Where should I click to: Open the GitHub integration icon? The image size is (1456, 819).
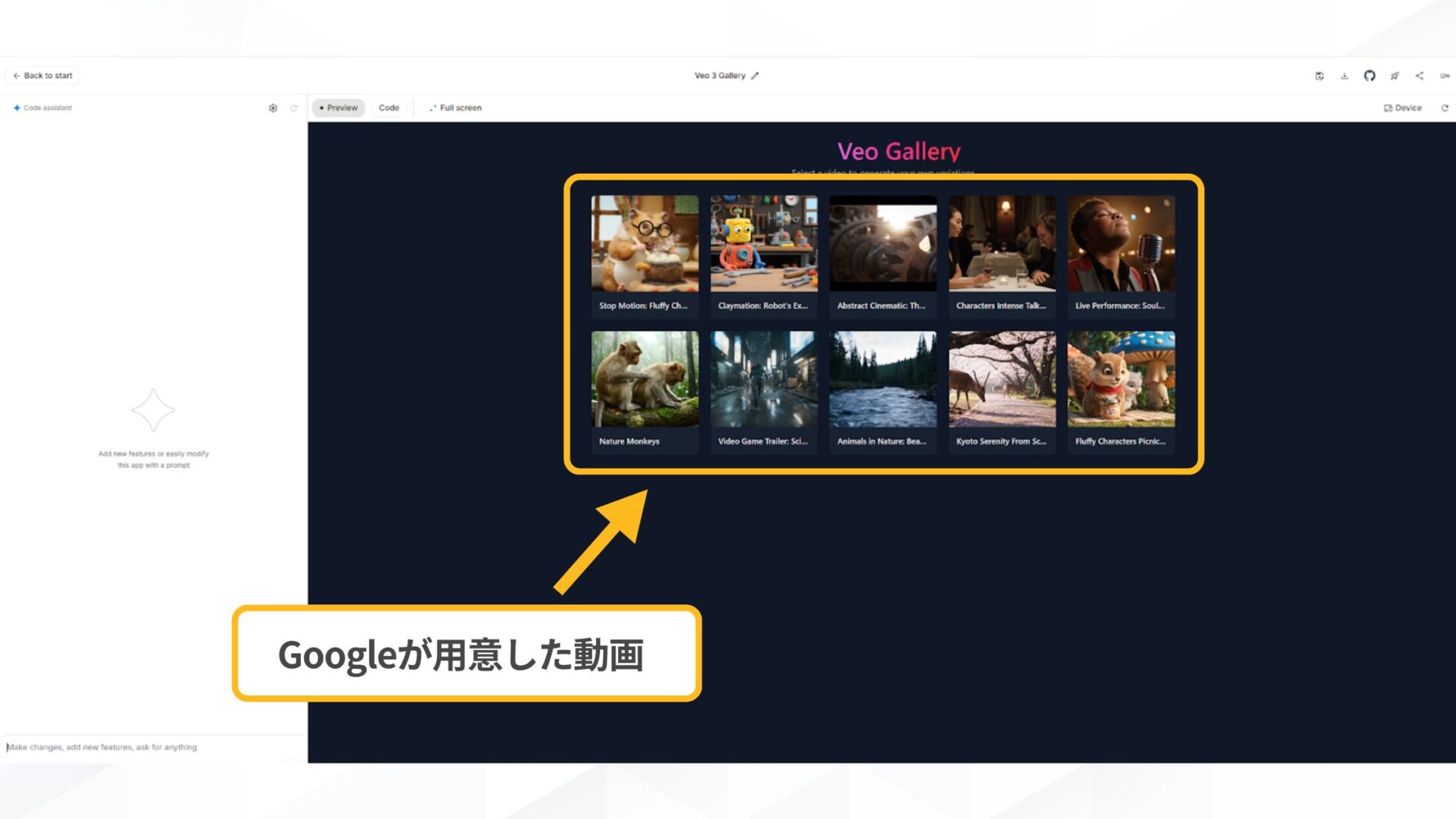coord(1370,76)
